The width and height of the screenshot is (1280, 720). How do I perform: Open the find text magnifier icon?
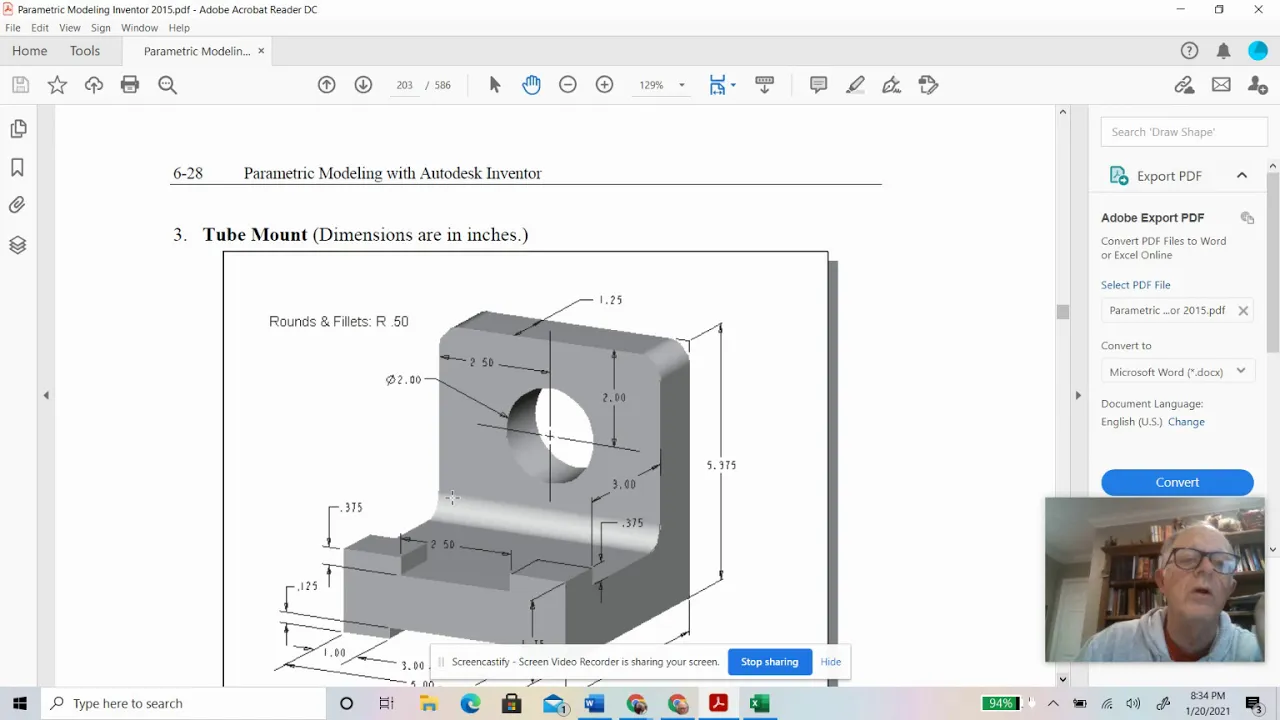point(167,85)
